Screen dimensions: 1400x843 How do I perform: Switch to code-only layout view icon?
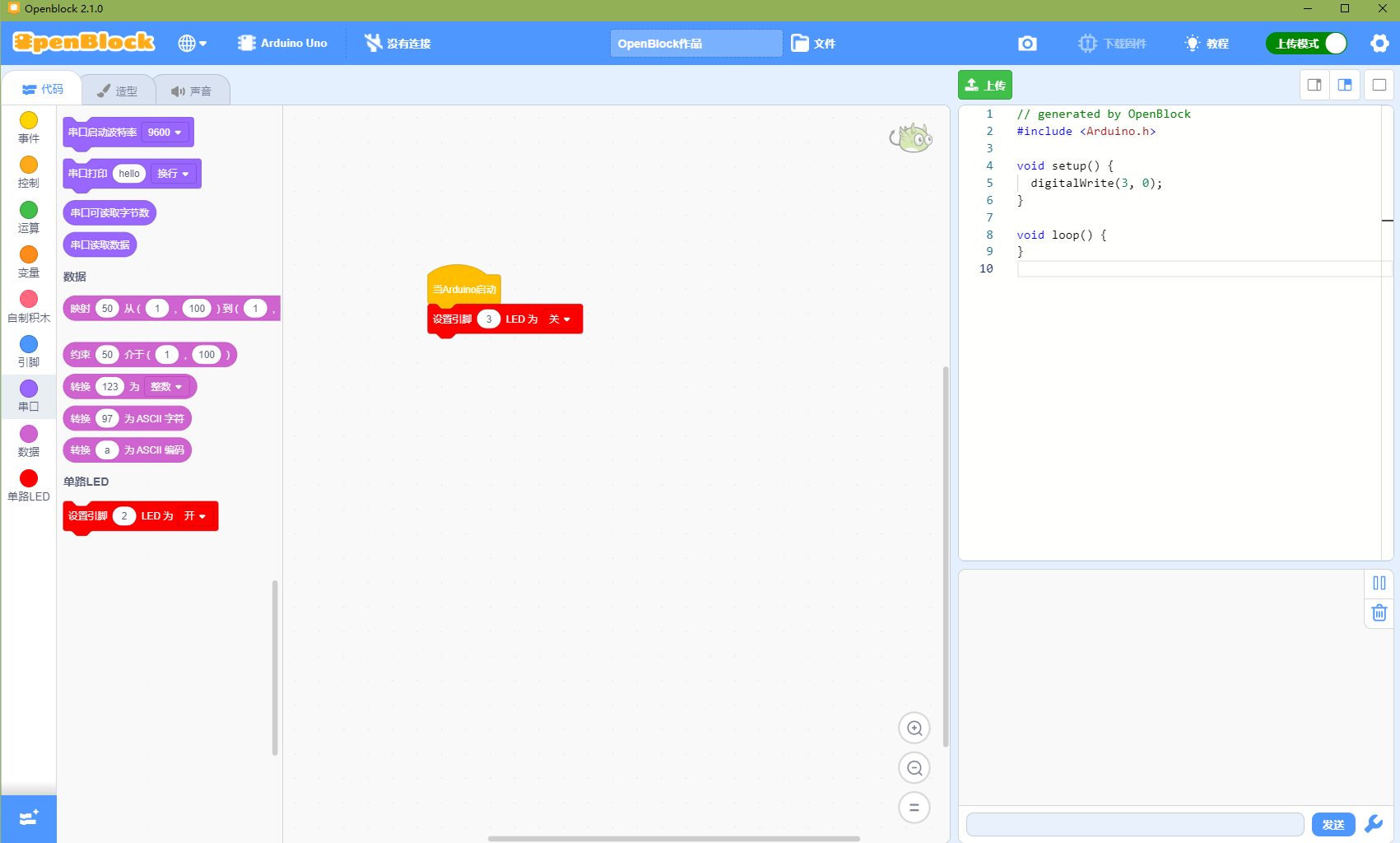[x=1314, y=85]
